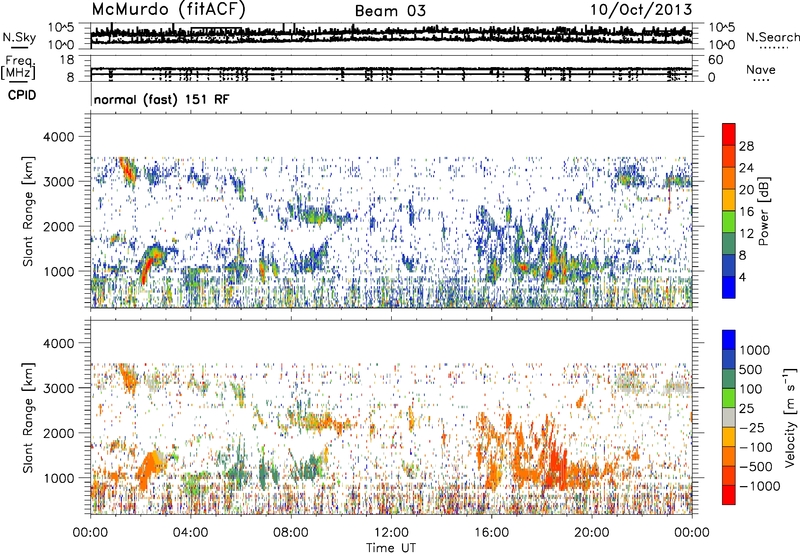Click the -1000 tick on Velocity color bar

click(760, 486)
